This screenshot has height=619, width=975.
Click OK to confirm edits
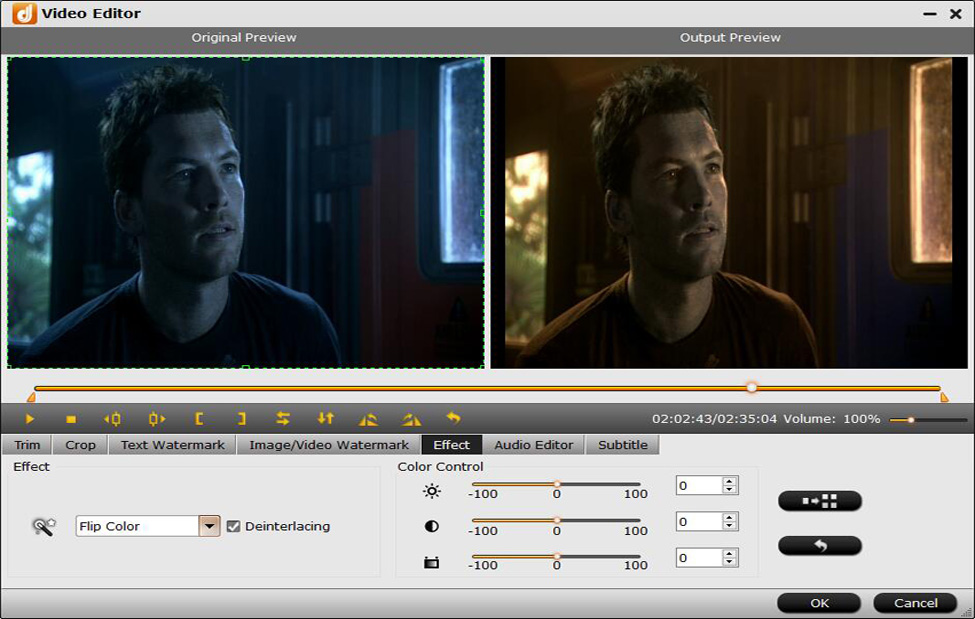pos(819,603)
